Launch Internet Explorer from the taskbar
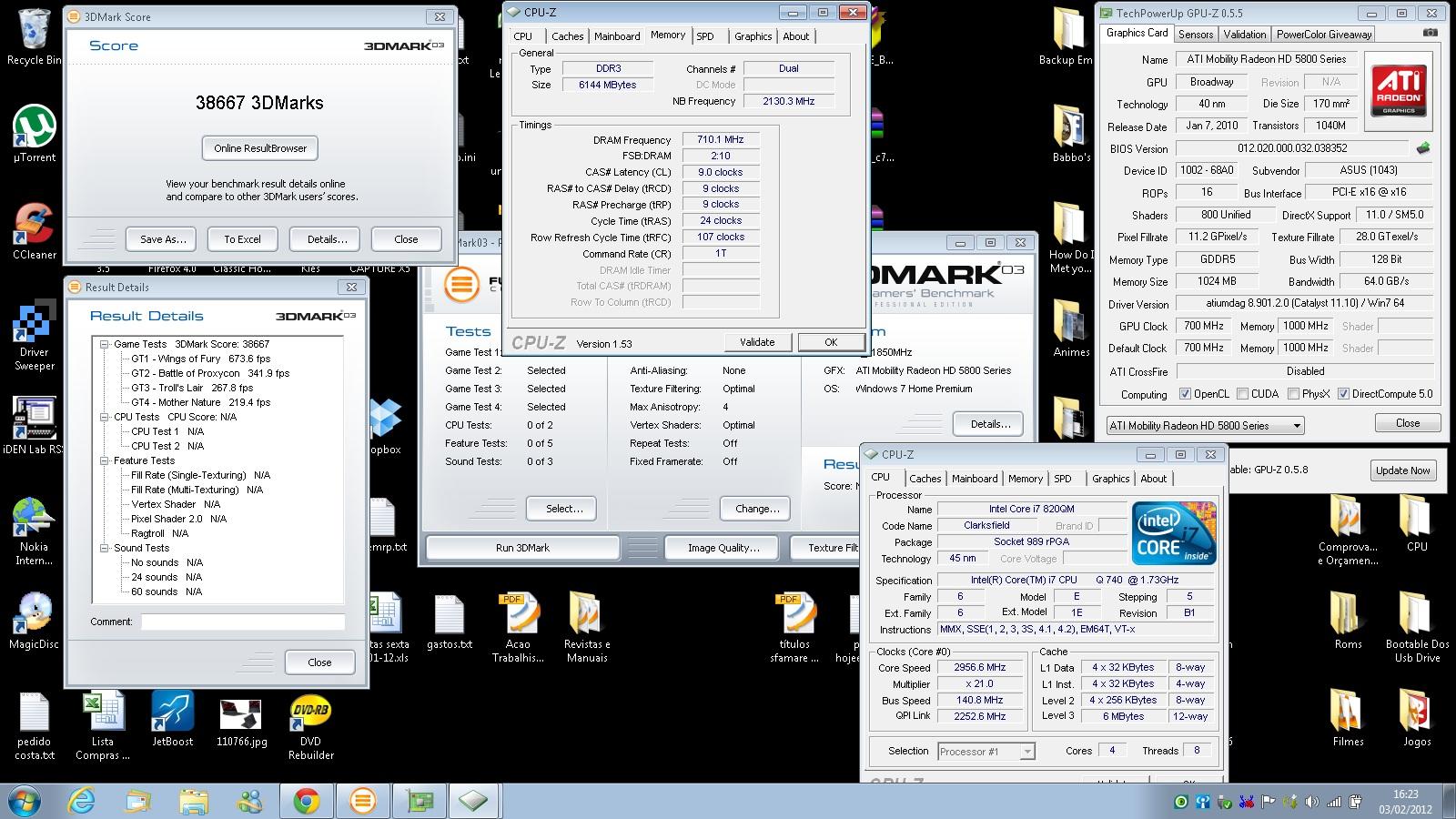 tap(82, 801)
